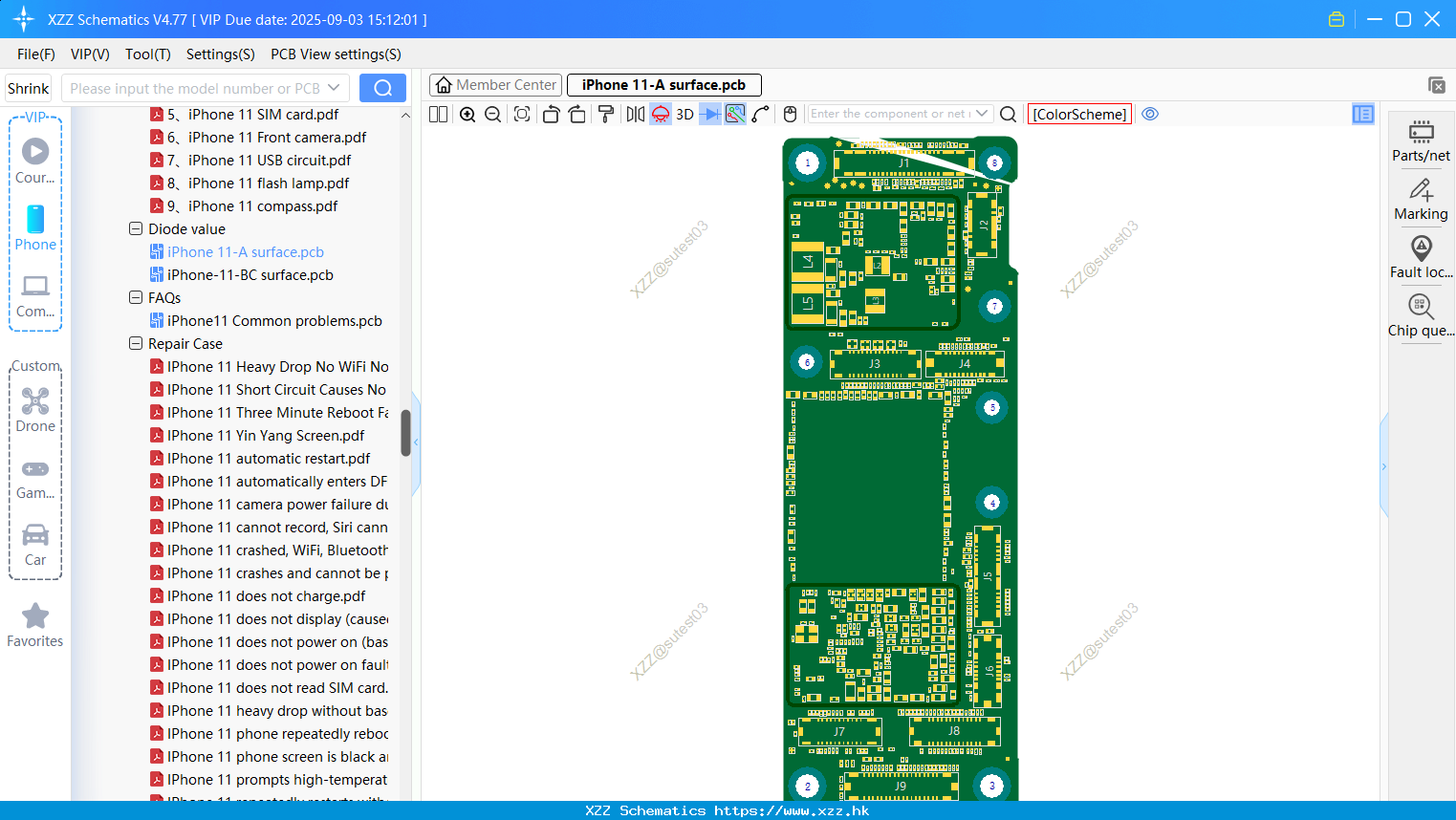
Task: Select the curved line trace tool
Action: (761, 114)
